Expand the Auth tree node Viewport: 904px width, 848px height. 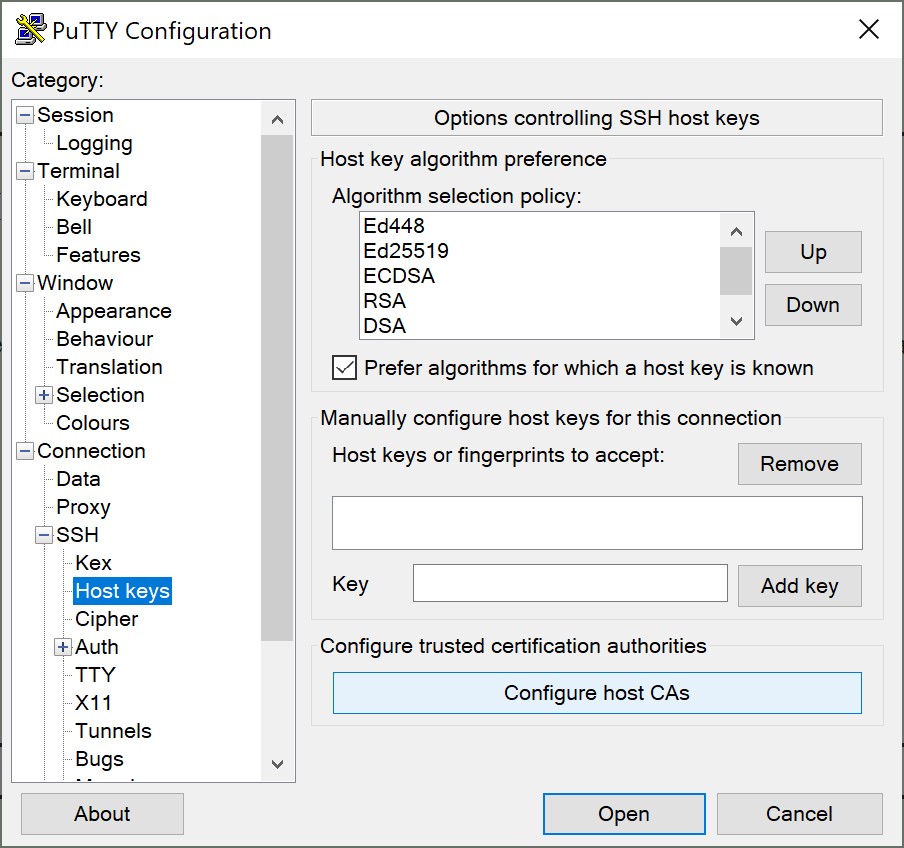pos(63,647)
